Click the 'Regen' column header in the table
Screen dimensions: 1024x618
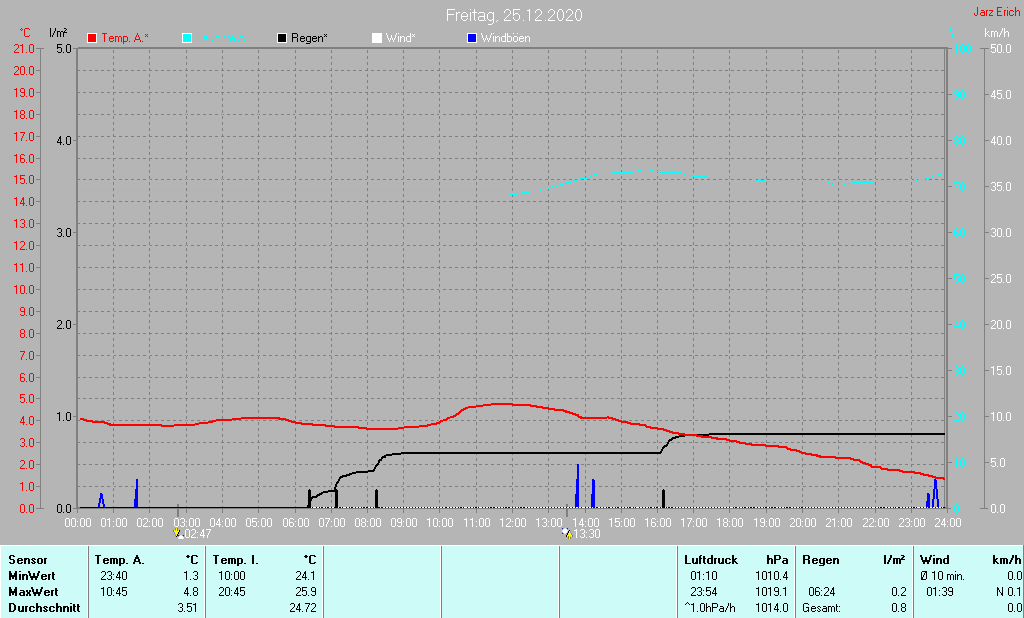[820, 560]
